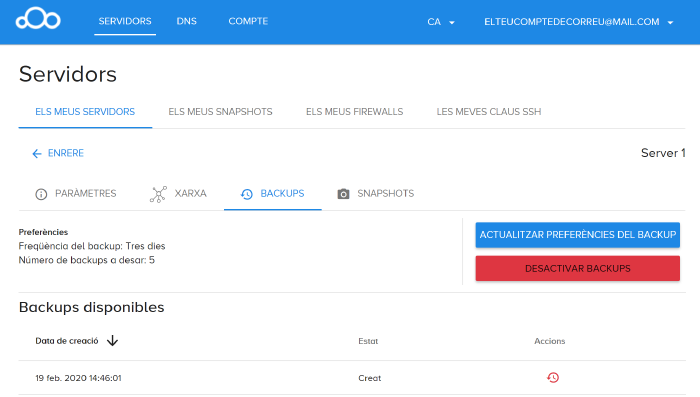
Task: Click the Backups history clock icon
Action: click(246, 194)
